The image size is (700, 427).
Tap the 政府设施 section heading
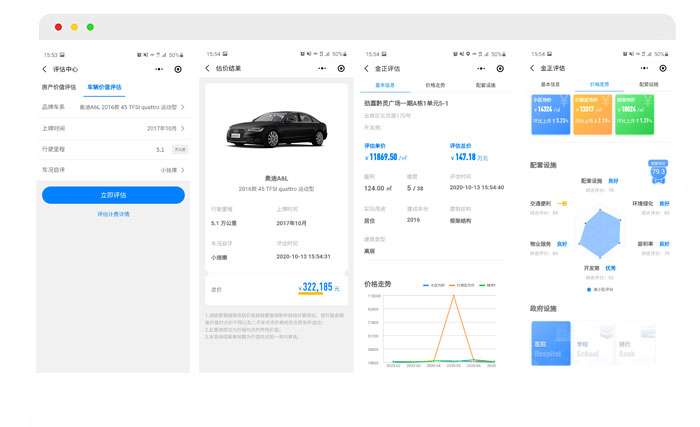tap(543, 309)
